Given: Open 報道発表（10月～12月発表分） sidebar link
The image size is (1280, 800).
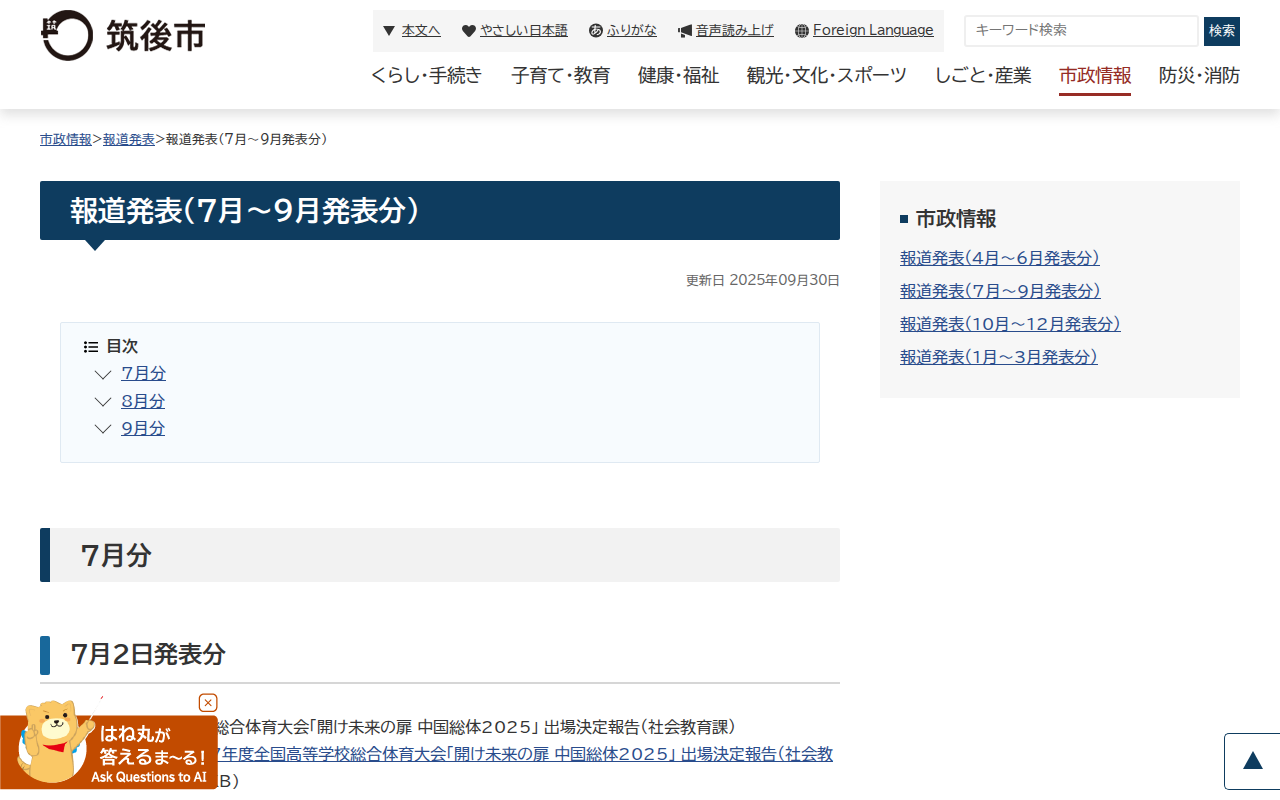Looking at the screenshot, I should click(x=1010, y=324).
